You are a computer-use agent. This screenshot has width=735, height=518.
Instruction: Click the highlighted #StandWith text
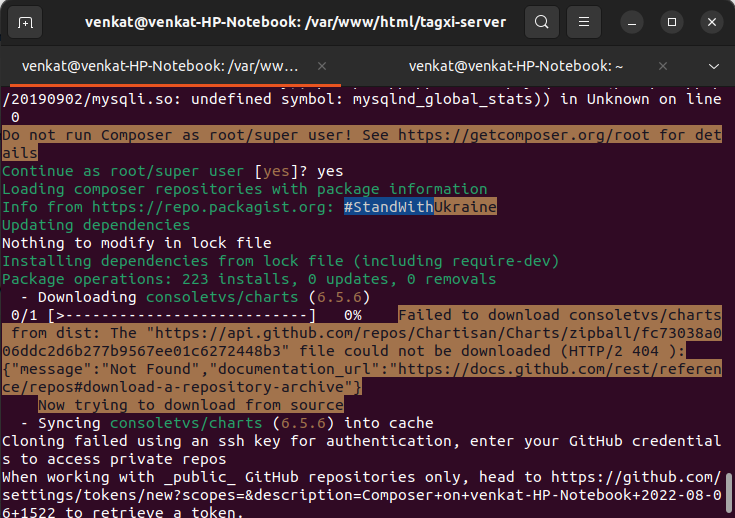coord(388,207)
